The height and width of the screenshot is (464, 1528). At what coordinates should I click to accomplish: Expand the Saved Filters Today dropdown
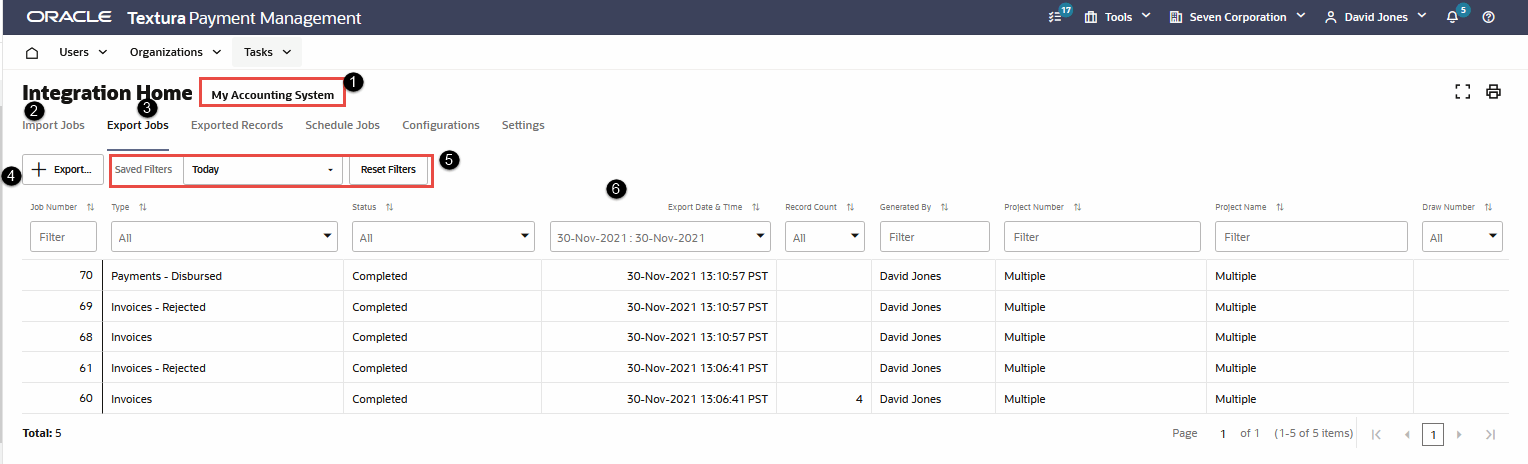click(x=263, y=170)
